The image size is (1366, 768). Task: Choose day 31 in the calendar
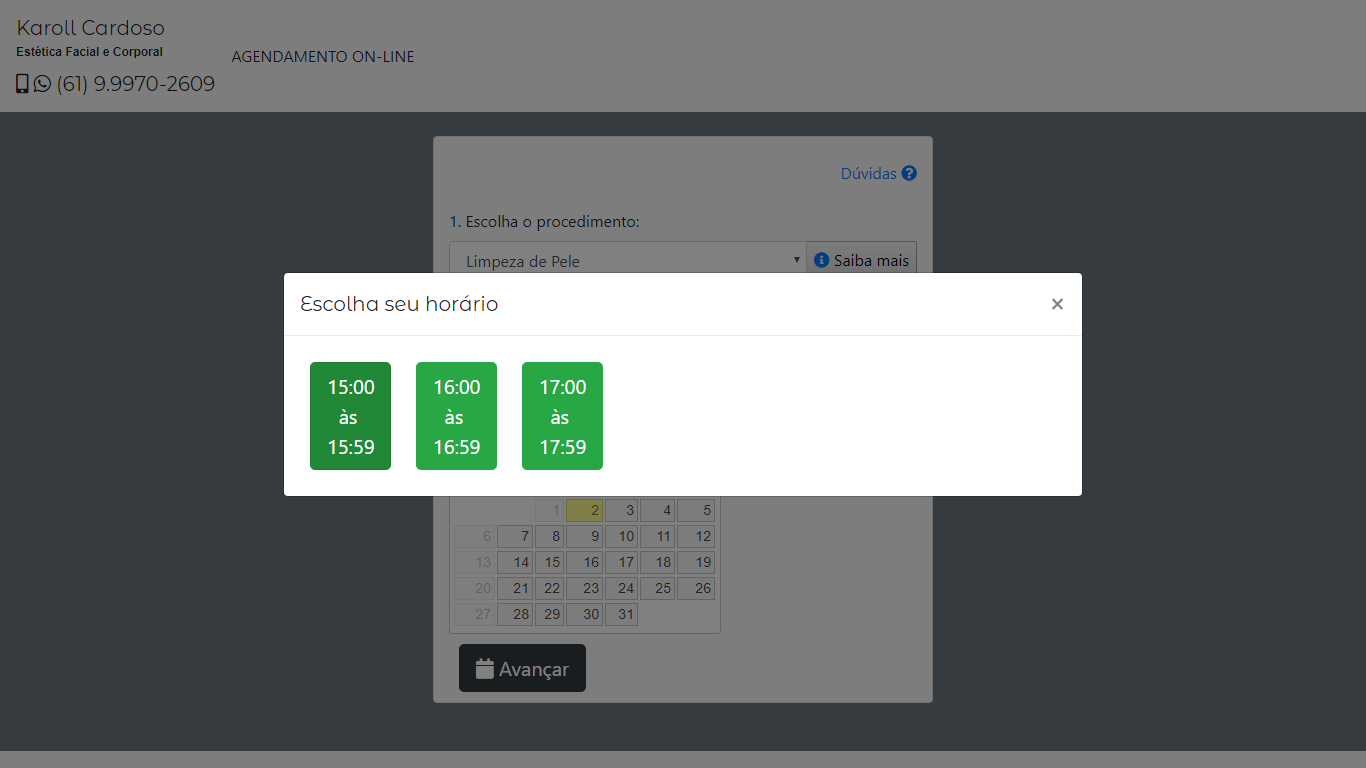622,615
